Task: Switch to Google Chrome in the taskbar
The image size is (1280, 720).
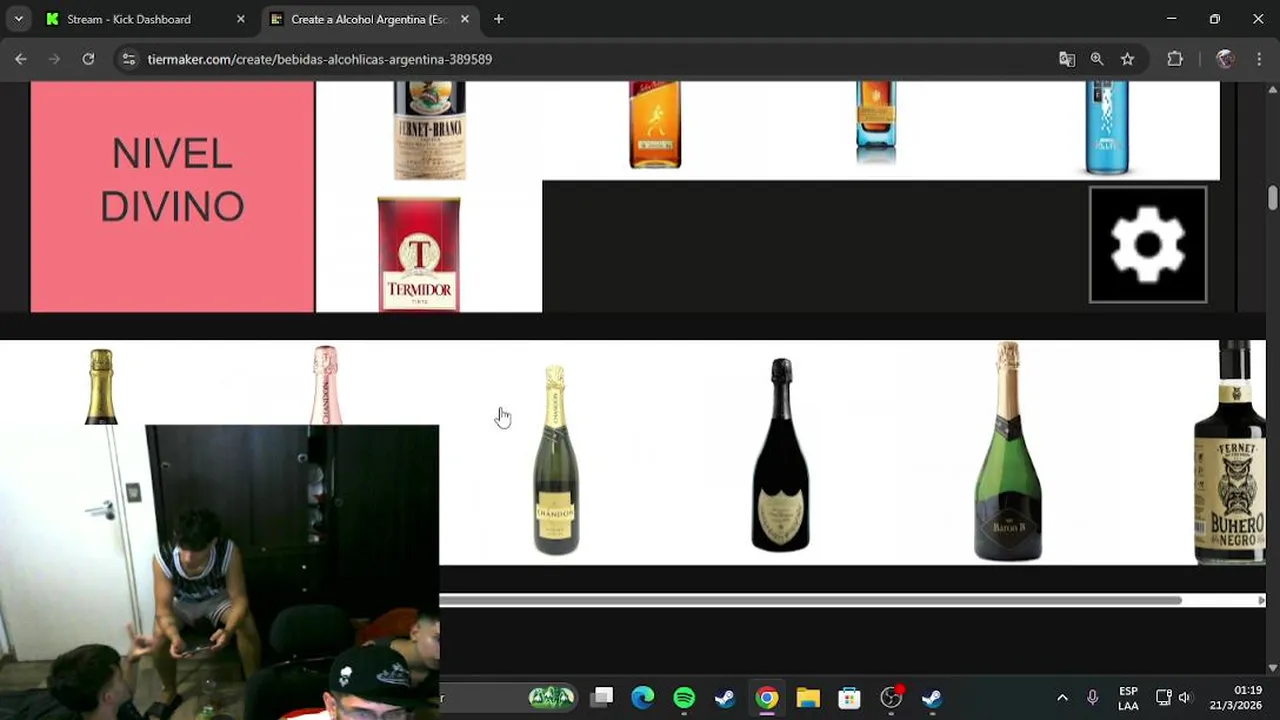Action: click(767, 697)
